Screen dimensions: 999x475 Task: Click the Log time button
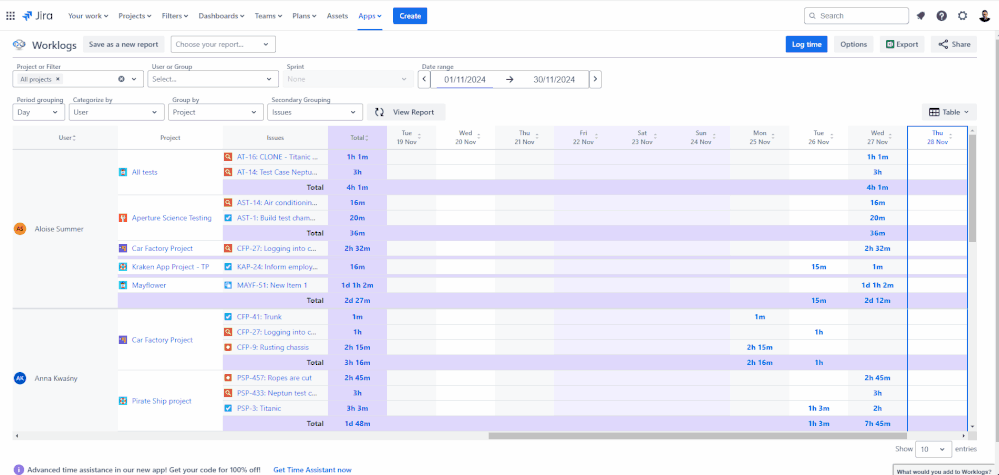tap(806, 44)
